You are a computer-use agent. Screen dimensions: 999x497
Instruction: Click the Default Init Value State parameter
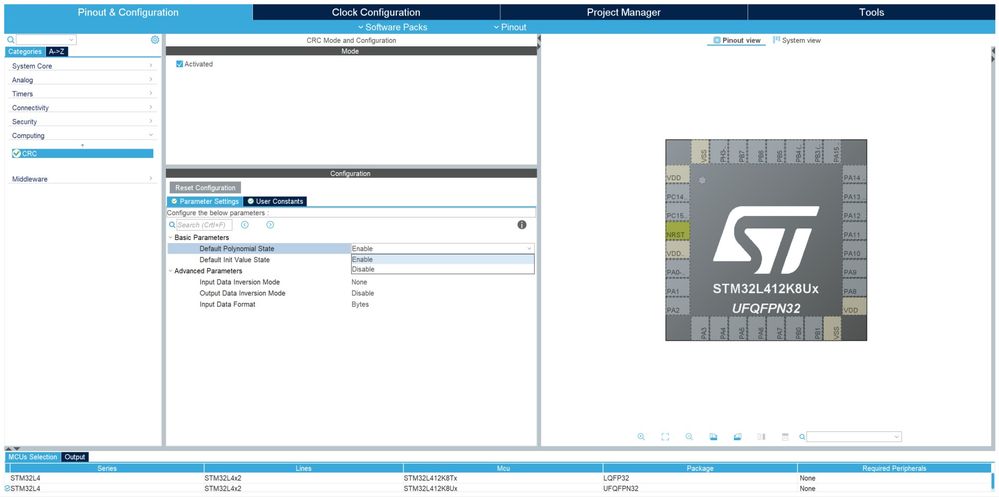point(234,260)
